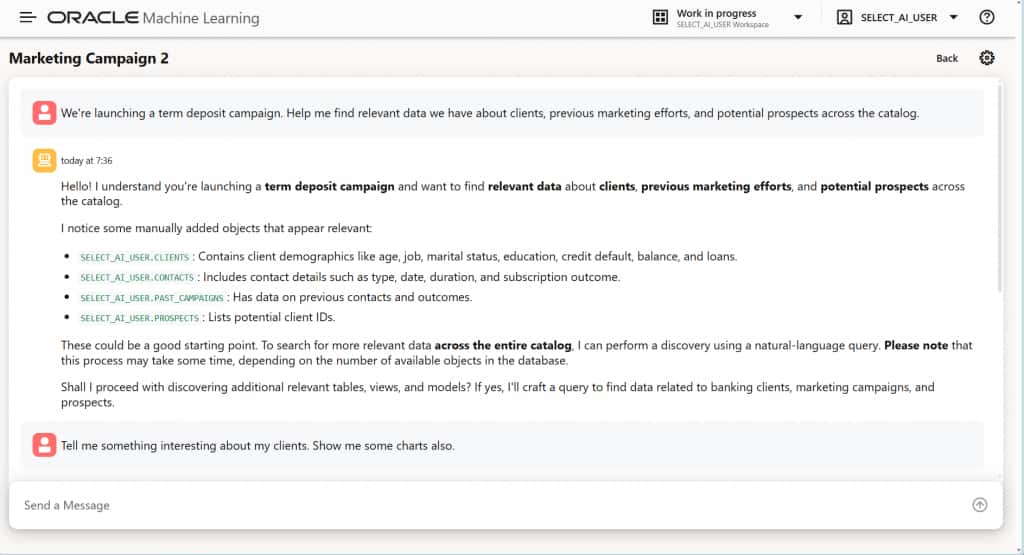Click the Oracle Machine Learning logo

153,18
